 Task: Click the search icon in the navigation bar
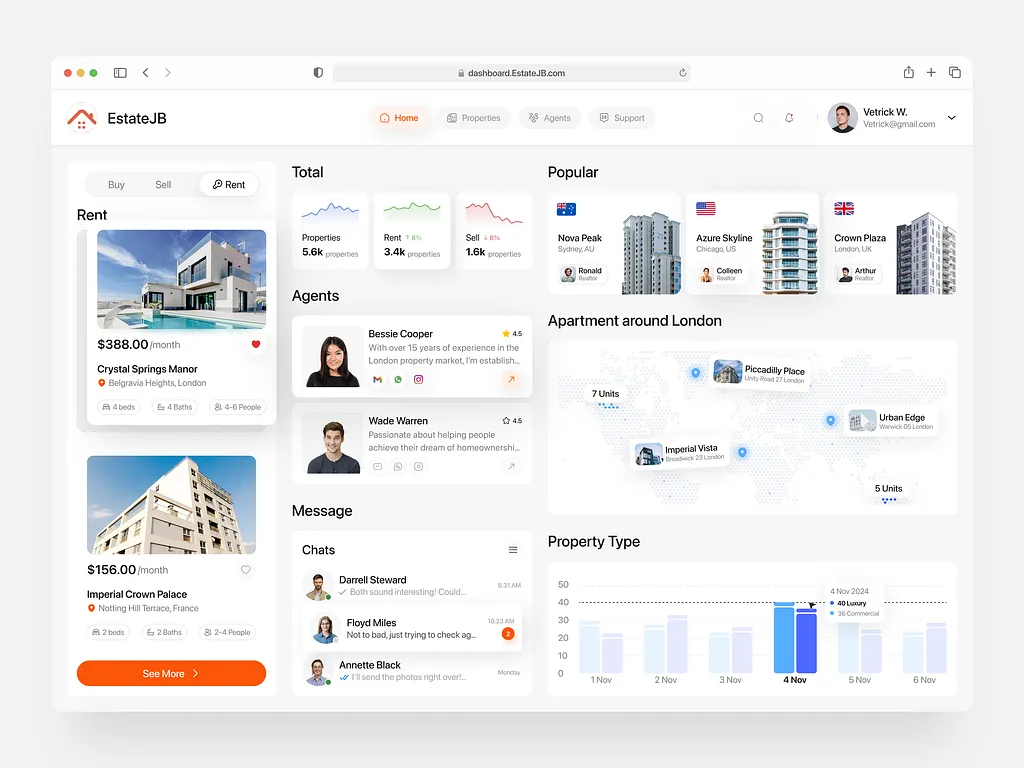point(759,117)
